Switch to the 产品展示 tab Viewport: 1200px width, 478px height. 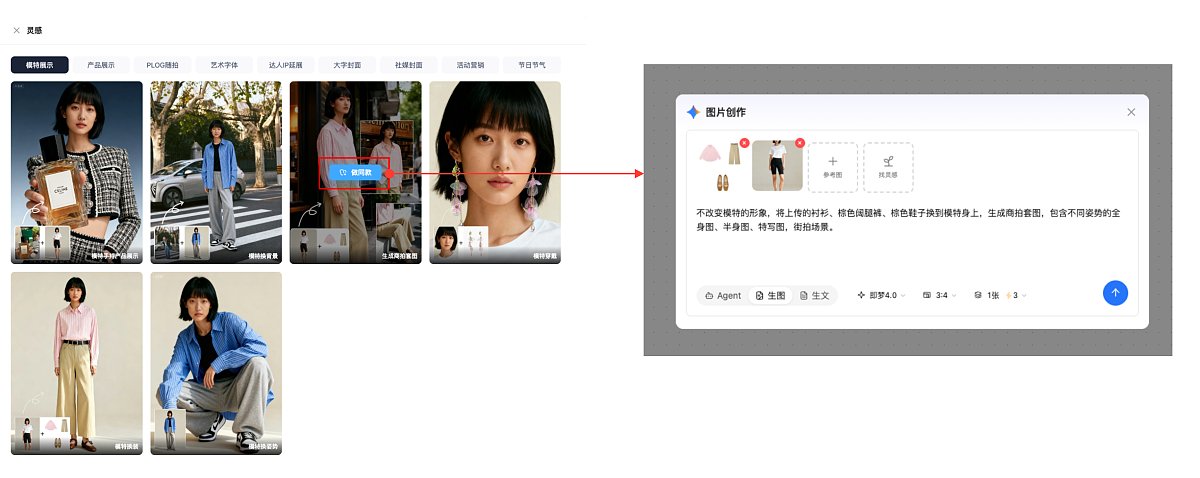101,65
